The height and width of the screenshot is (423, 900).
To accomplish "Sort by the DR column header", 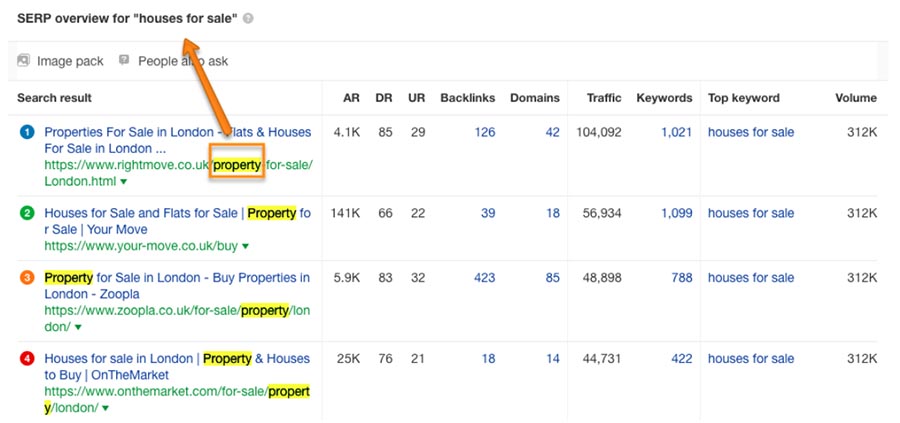I will click(384, 98).
